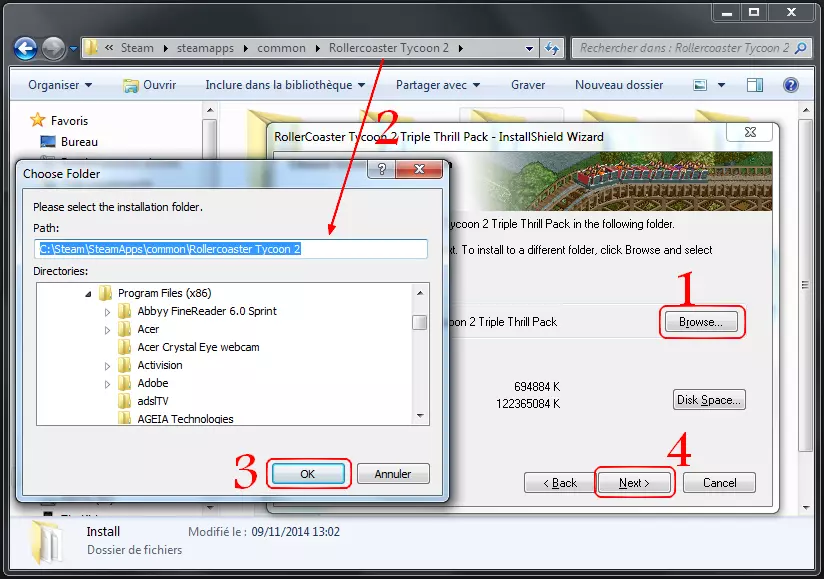Viewport: 824px width, 579px height.
Task: Click the Browse... button in InstallShield Wizard
Action: click(701, 322)
